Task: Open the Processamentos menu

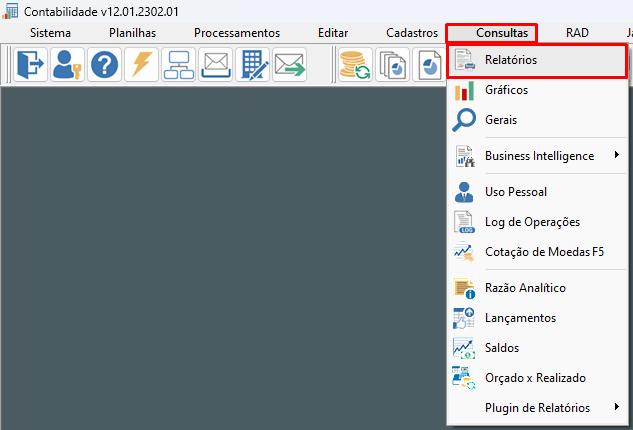Action: point(237,33)
